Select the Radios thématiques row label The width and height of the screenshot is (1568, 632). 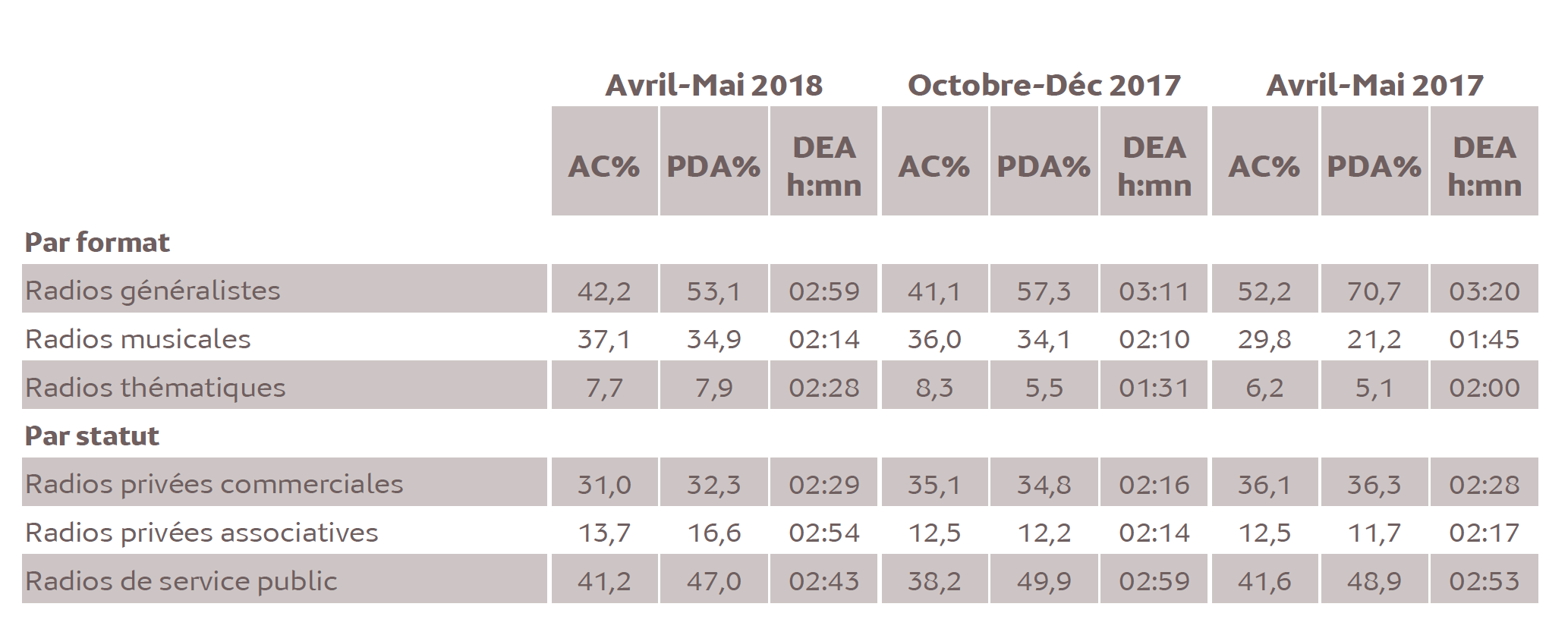point(155,388)
